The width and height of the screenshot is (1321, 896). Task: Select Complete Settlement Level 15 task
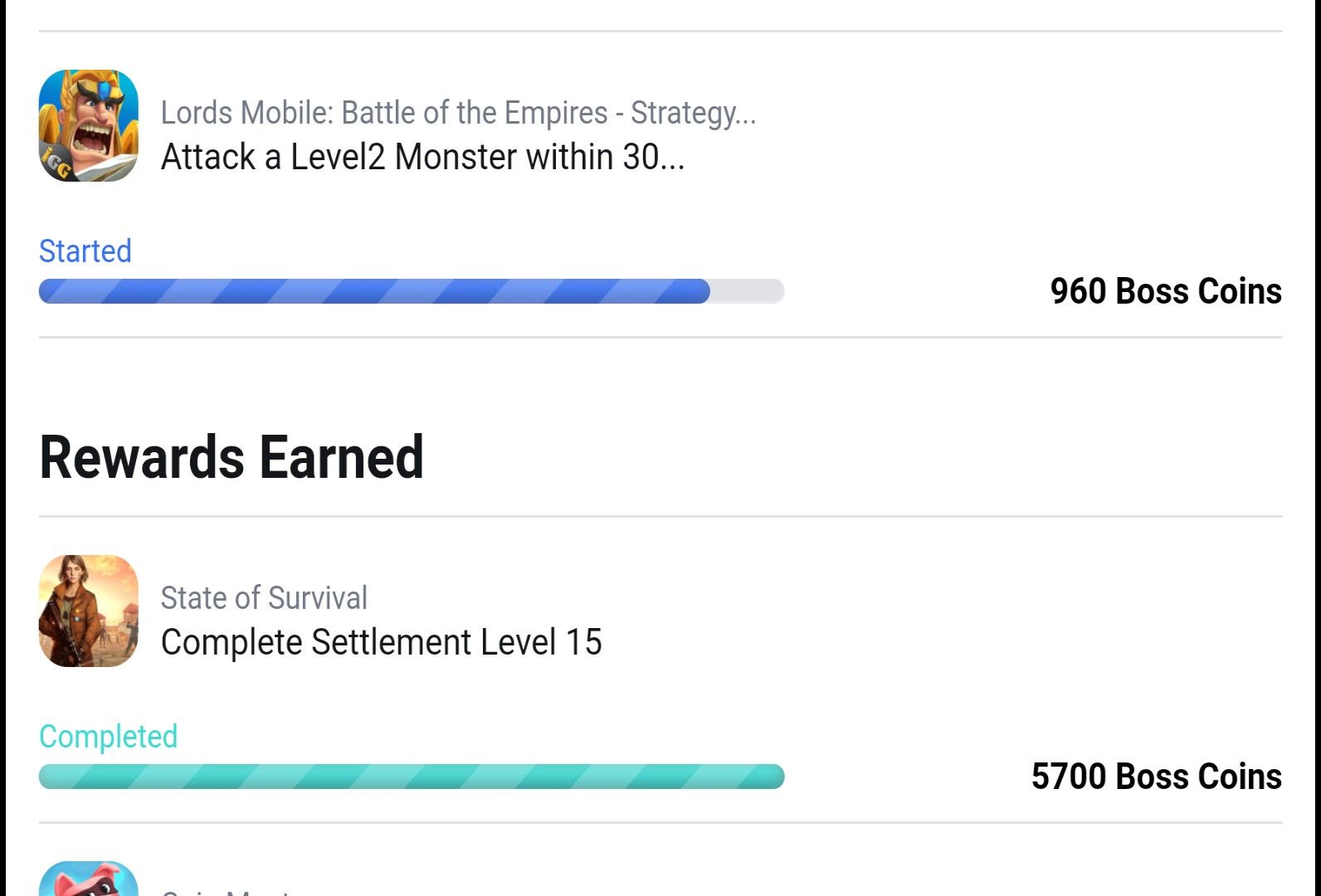pos(382,642)
